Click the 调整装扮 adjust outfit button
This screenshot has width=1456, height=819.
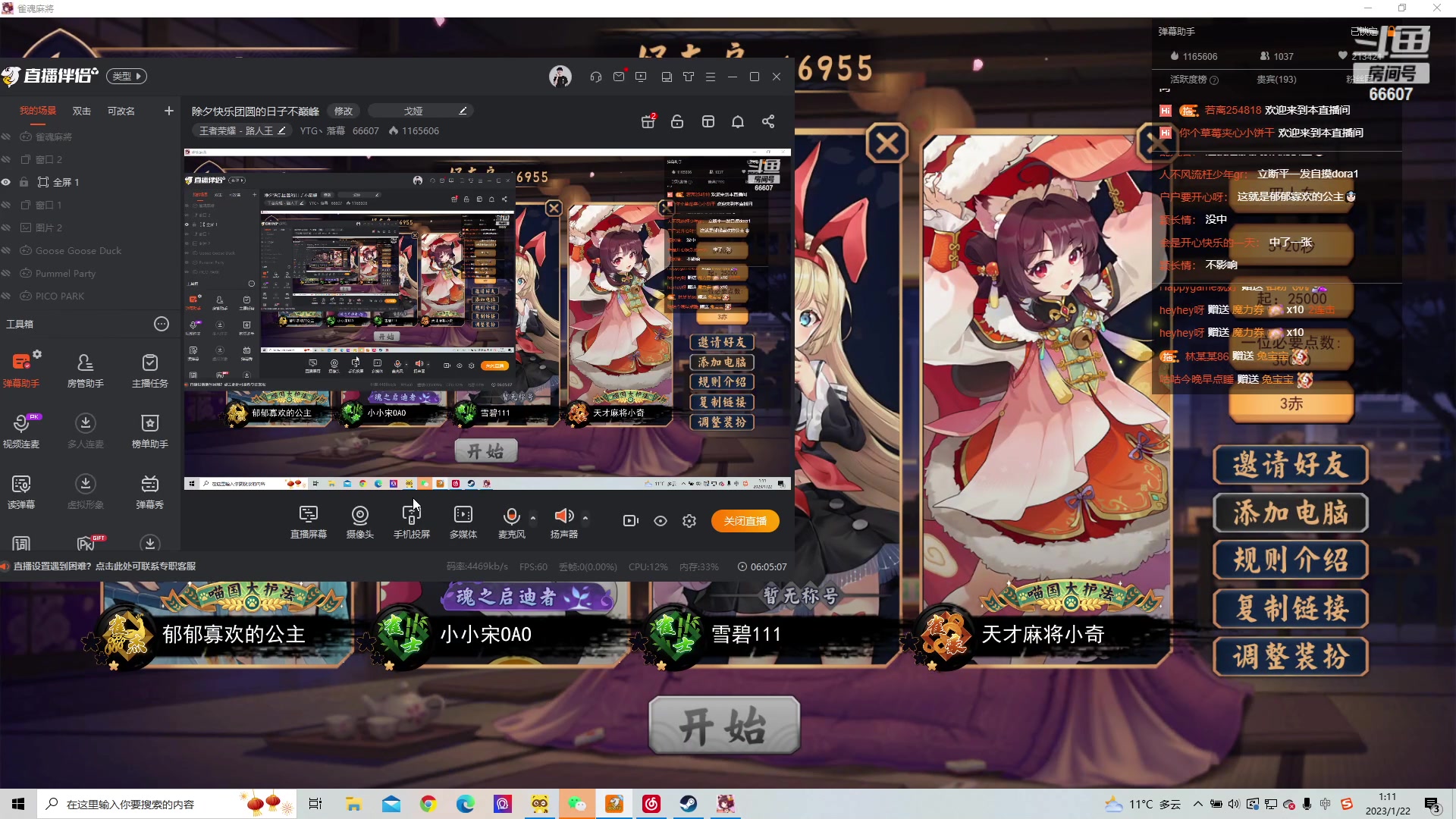[1291, 656]
